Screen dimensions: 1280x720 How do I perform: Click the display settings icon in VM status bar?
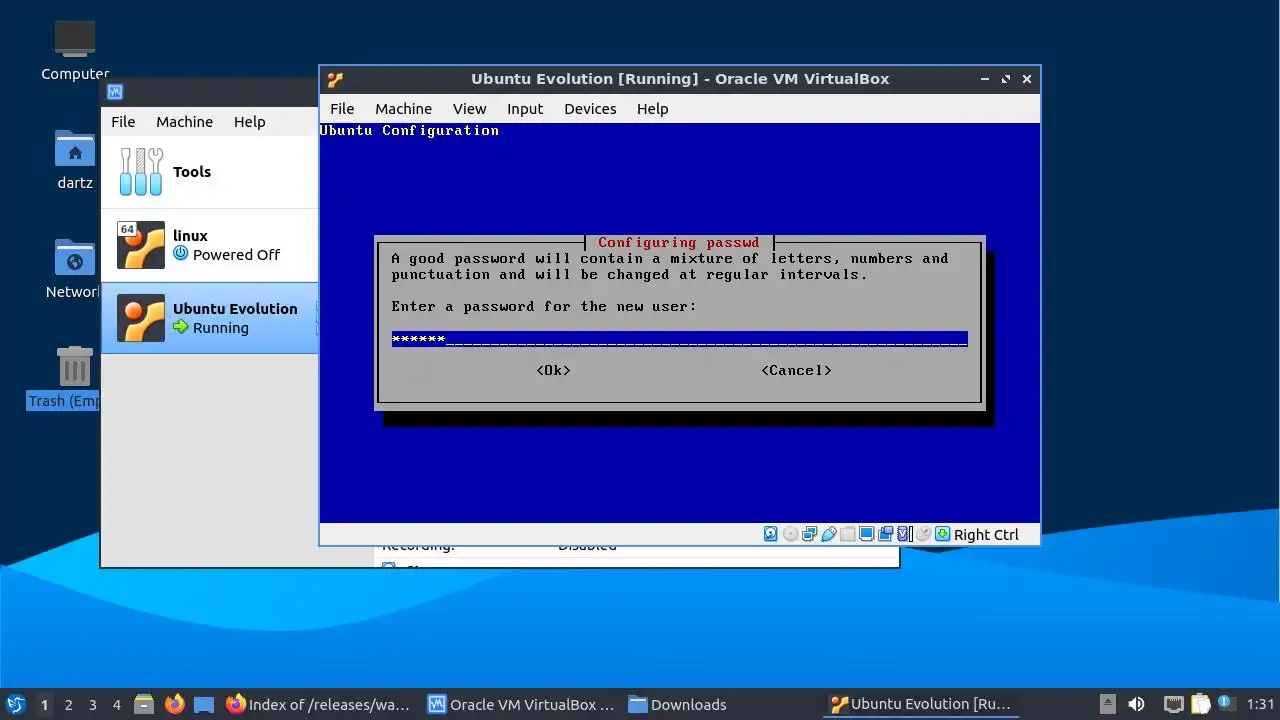pos(867,534)
